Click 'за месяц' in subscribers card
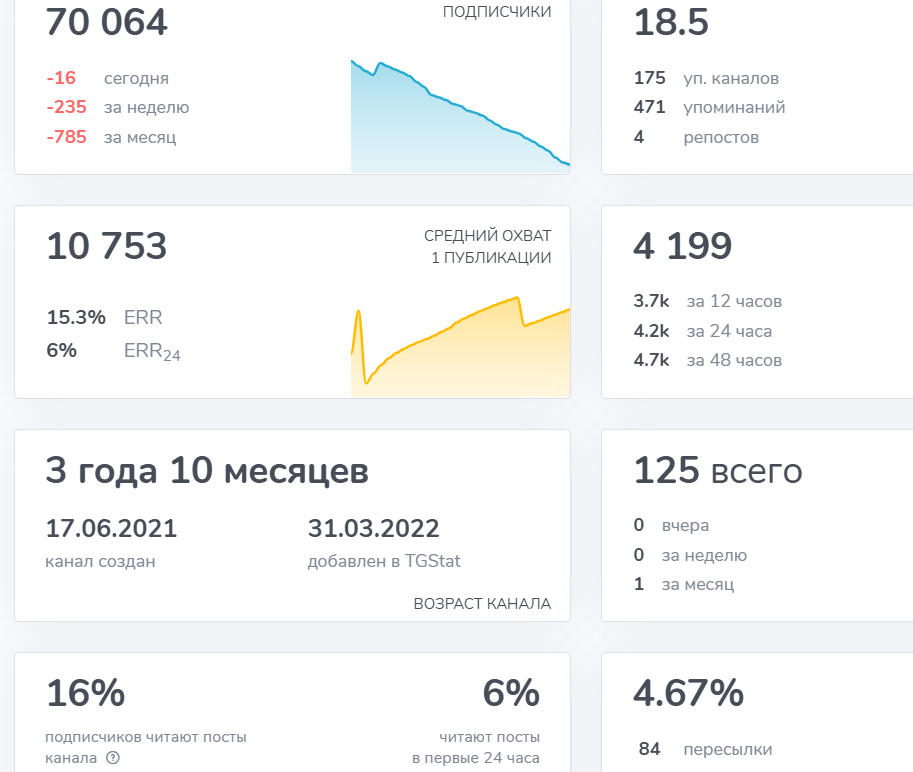The width and height of the screenshot is (913, 772). [140, 137]
